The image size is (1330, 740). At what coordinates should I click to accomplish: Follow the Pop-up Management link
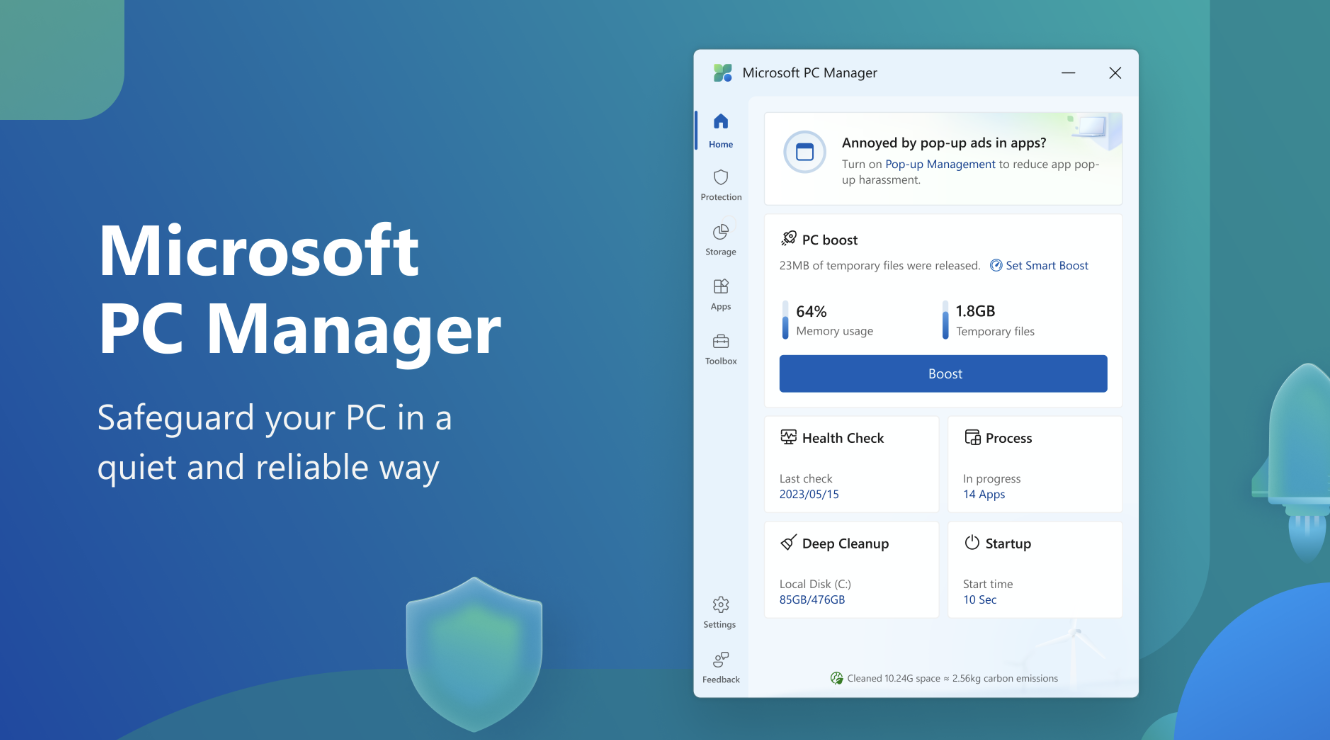click(940, 164)
